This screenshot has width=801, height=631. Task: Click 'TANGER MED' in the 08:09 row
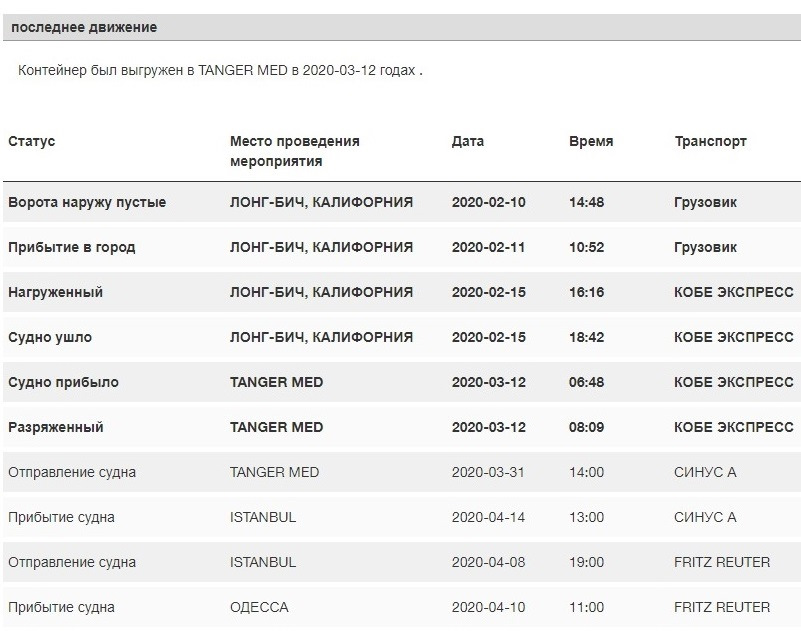276,427
